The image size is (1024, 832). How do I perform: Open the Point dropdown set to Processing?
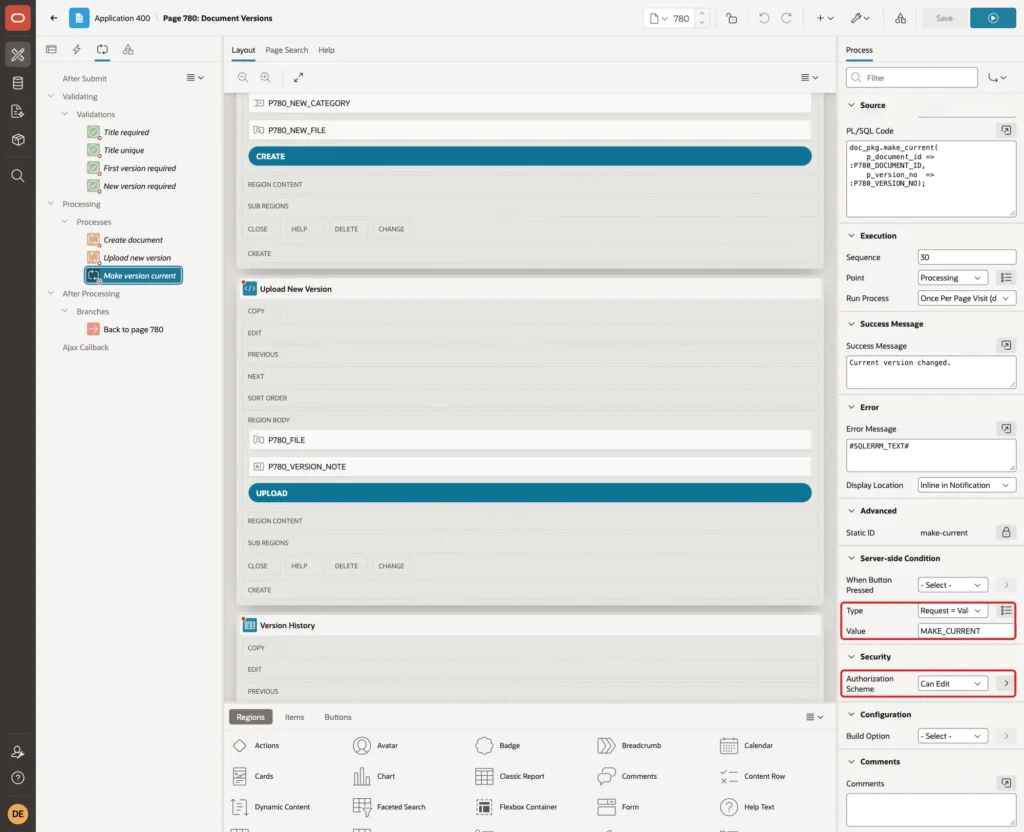[x=952, y=278]
